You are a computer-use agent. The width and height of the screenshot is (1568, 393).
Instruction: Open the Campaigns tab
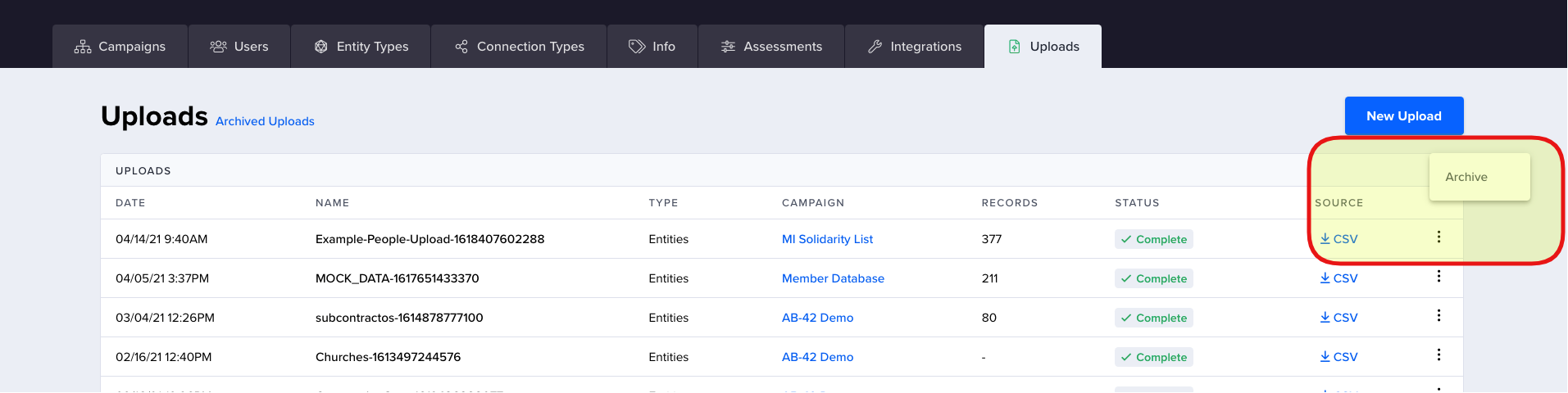click(x=120, y=47)
